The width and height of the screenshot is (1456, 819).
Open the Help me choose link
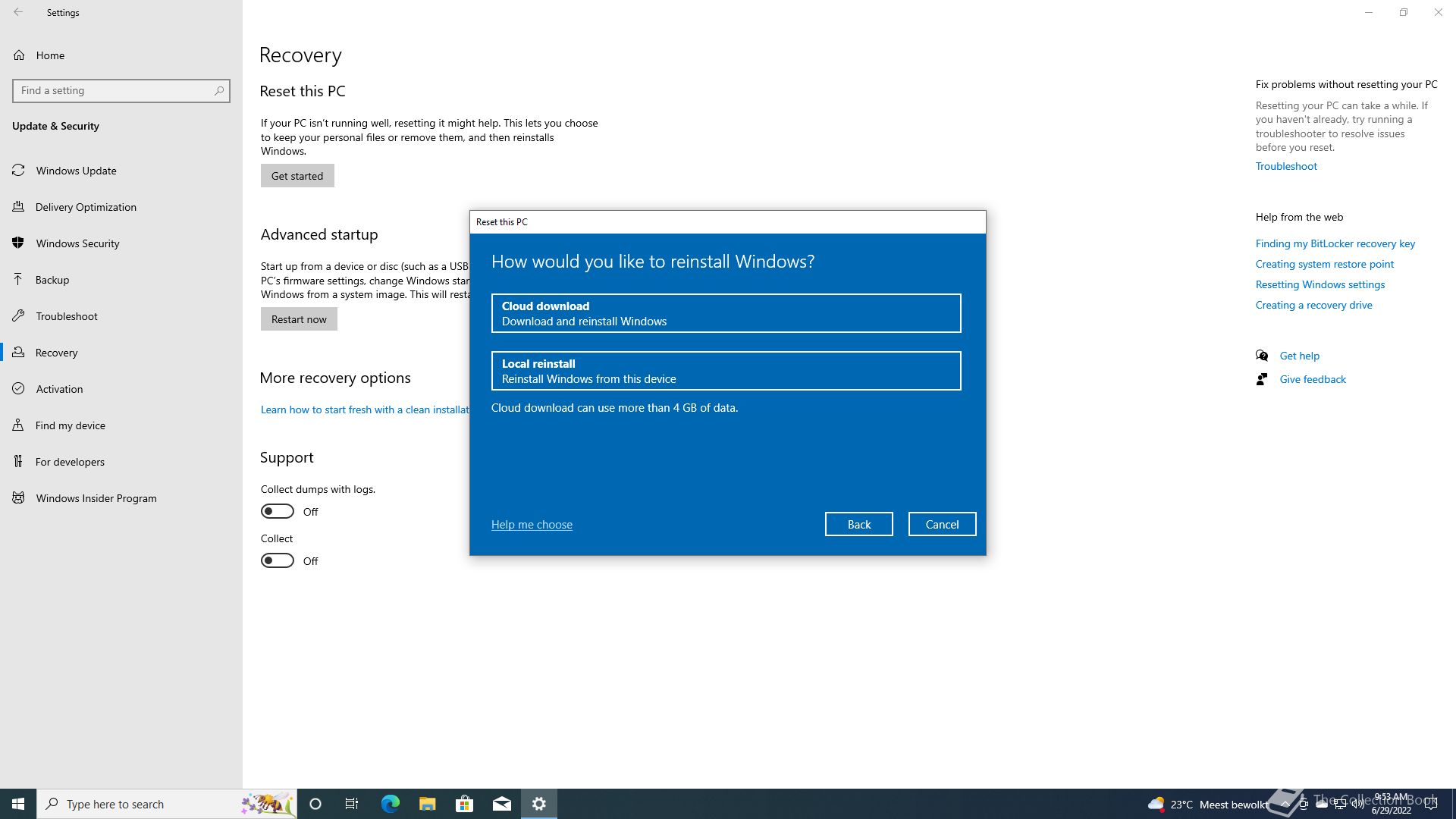[x=532, y=524]
